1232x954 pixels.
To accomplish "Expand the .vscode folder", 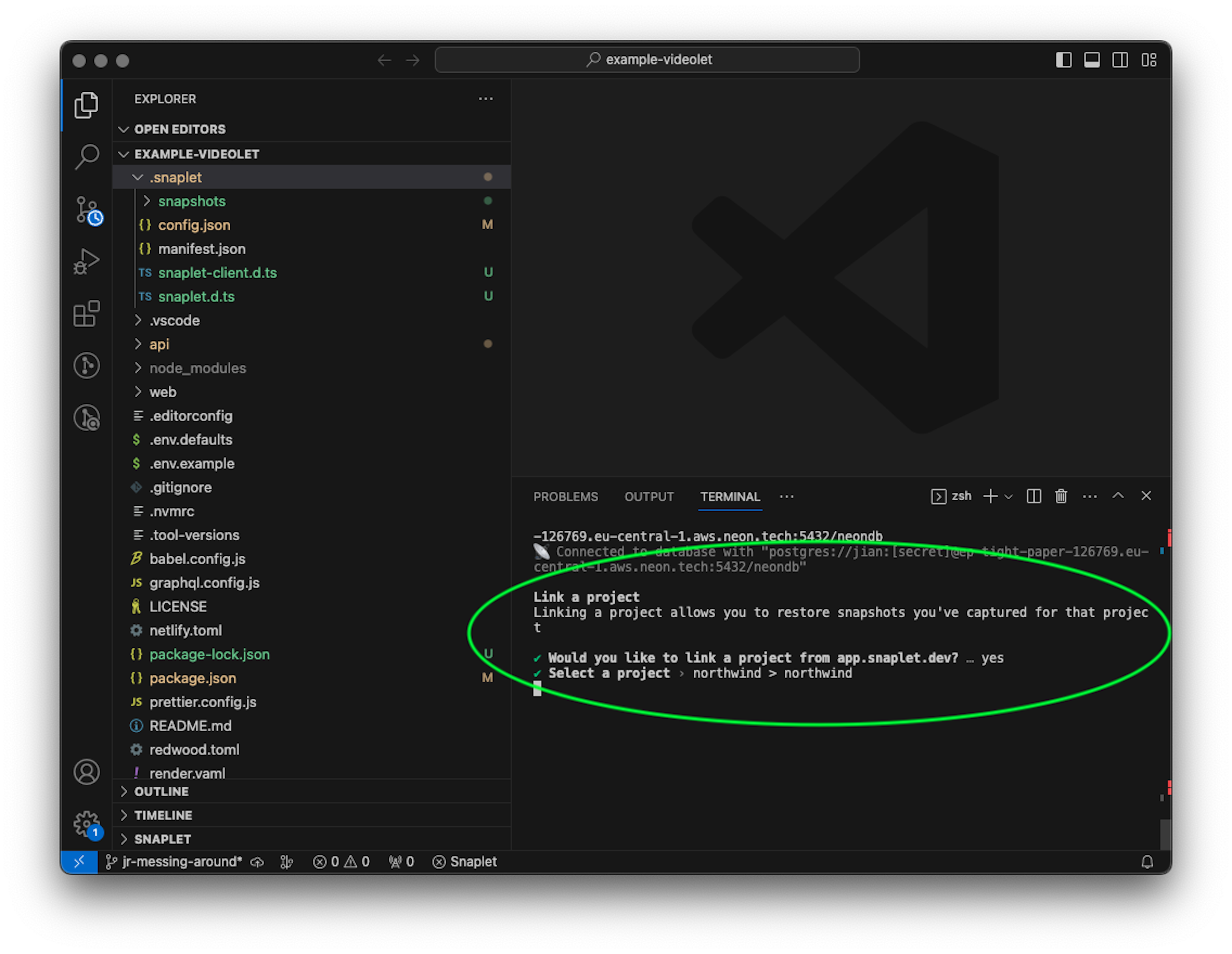I will (x=312, y=320).
